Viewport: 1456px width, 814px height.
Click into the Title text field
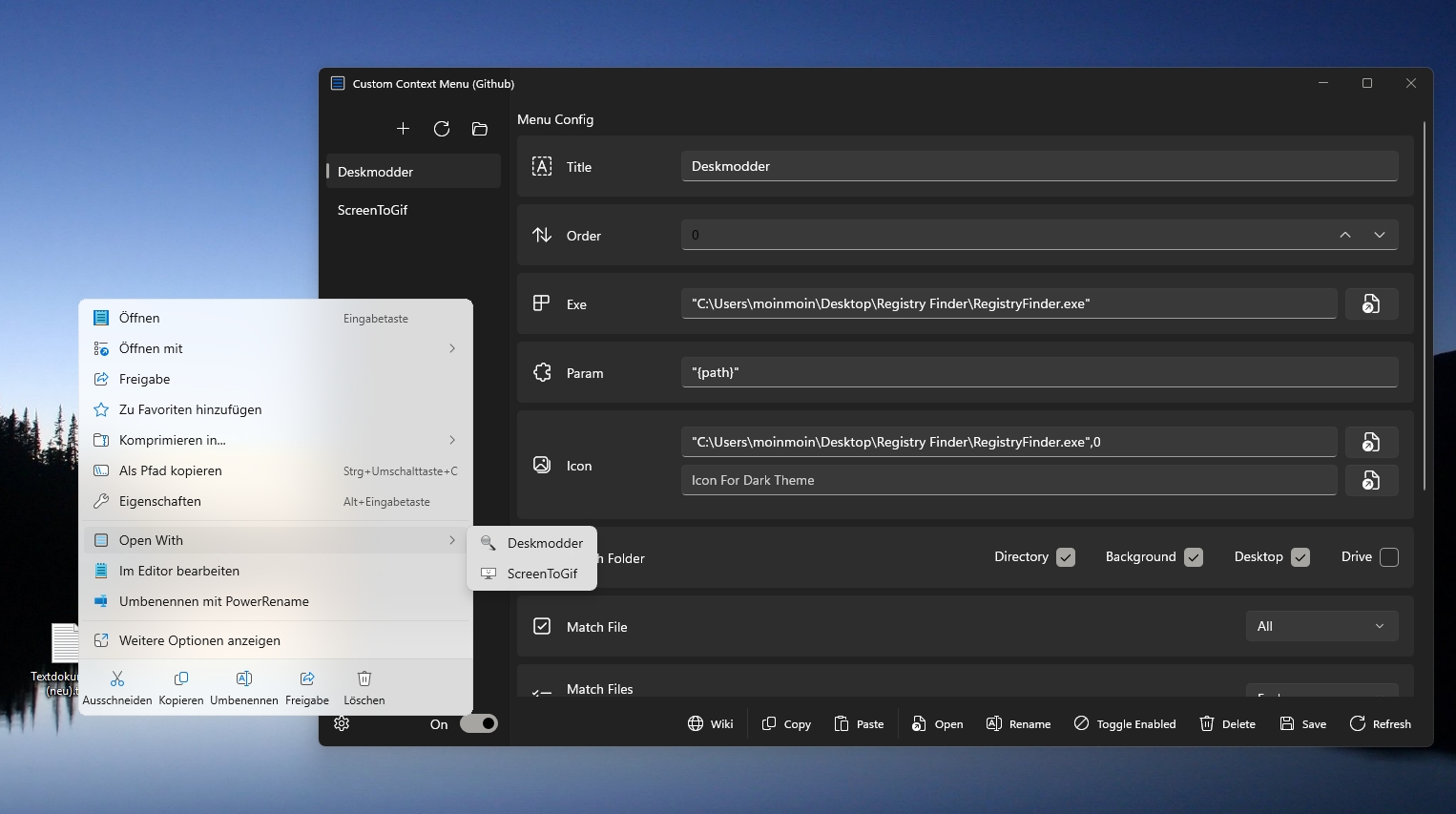click(x=1039, y=166)
